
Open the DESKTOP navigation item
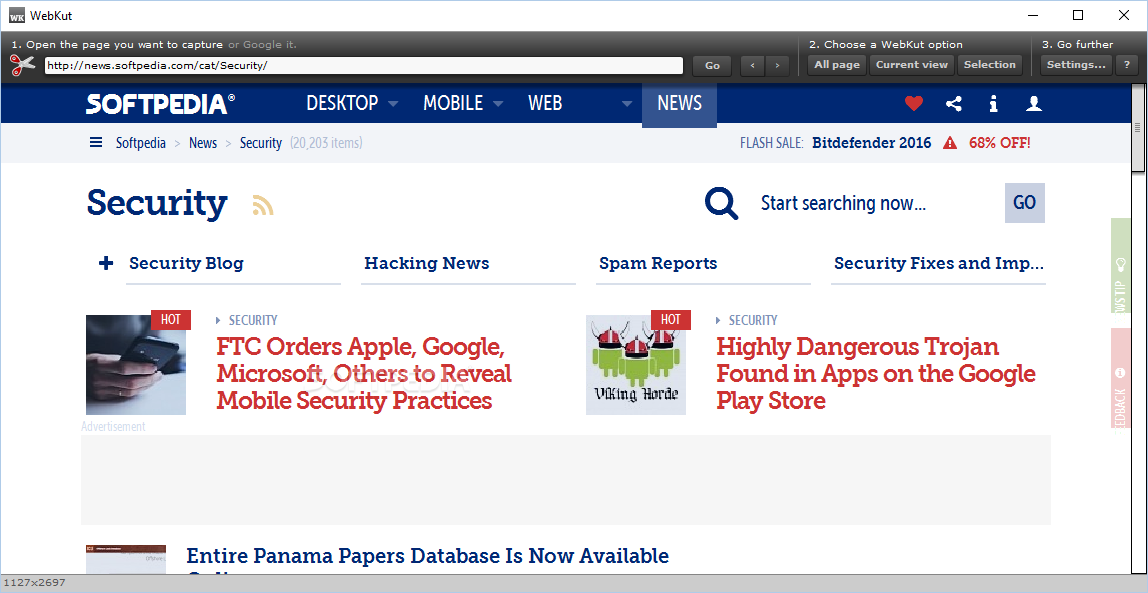[342, 103]
